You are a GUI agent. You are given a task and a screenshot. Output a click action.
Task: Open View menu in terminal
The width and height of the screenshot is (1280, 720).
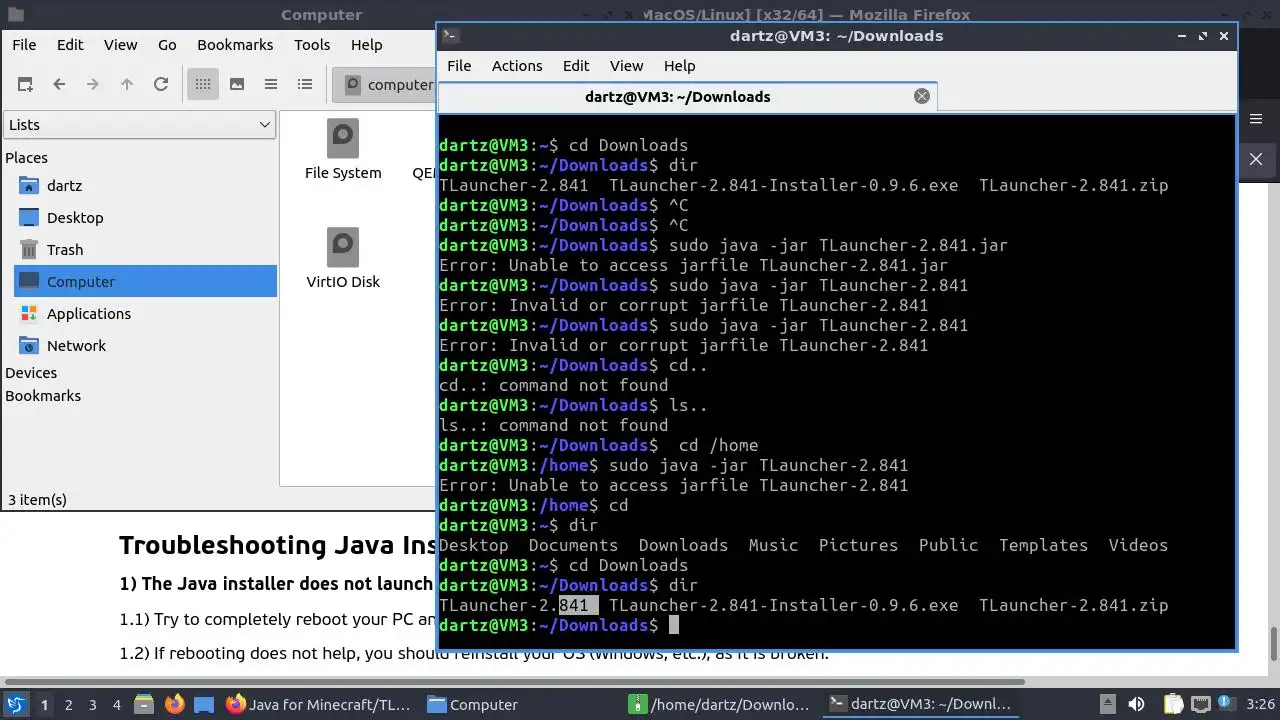point(627,66)
